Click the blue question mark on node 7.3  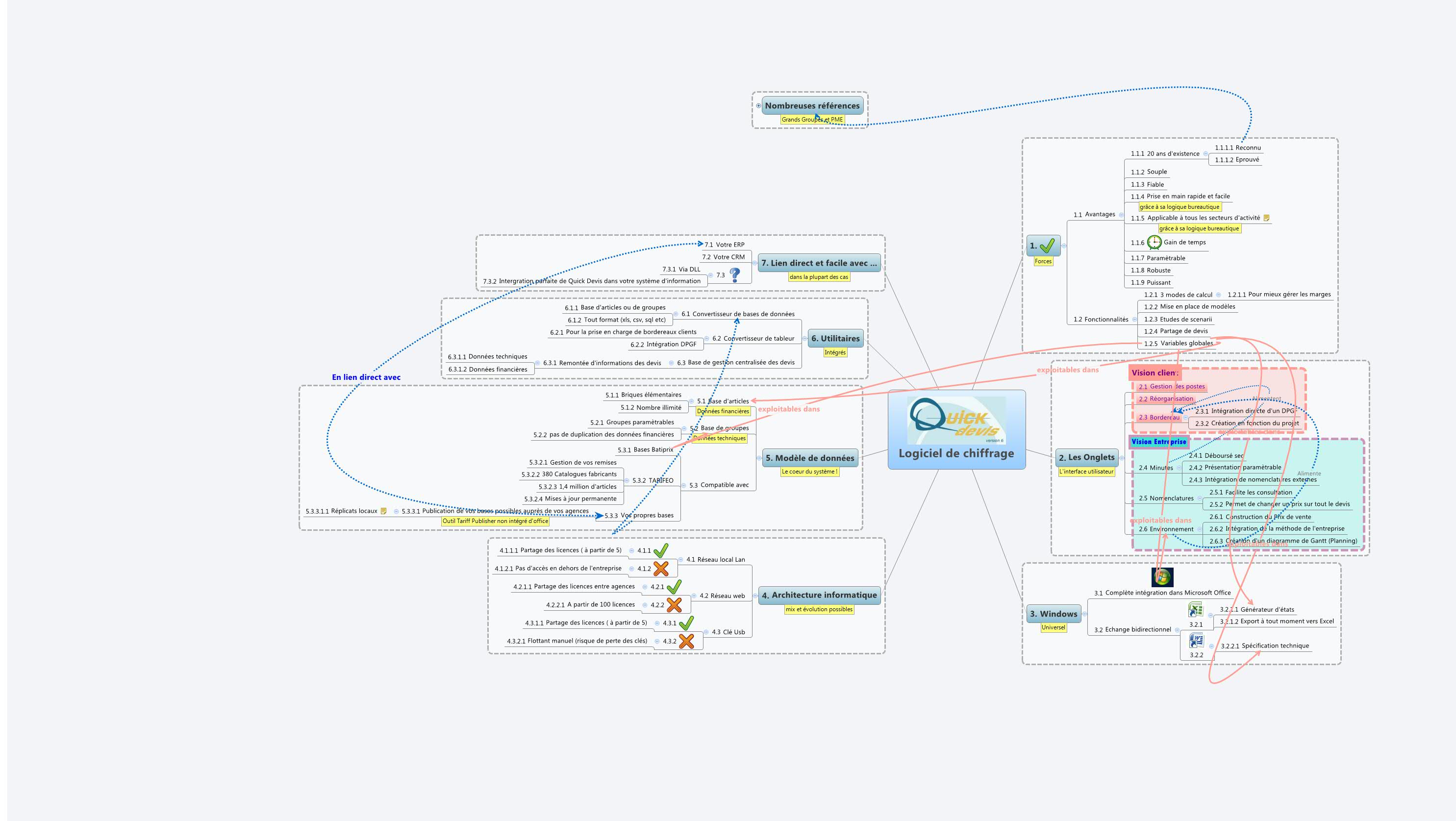(735, 274)
